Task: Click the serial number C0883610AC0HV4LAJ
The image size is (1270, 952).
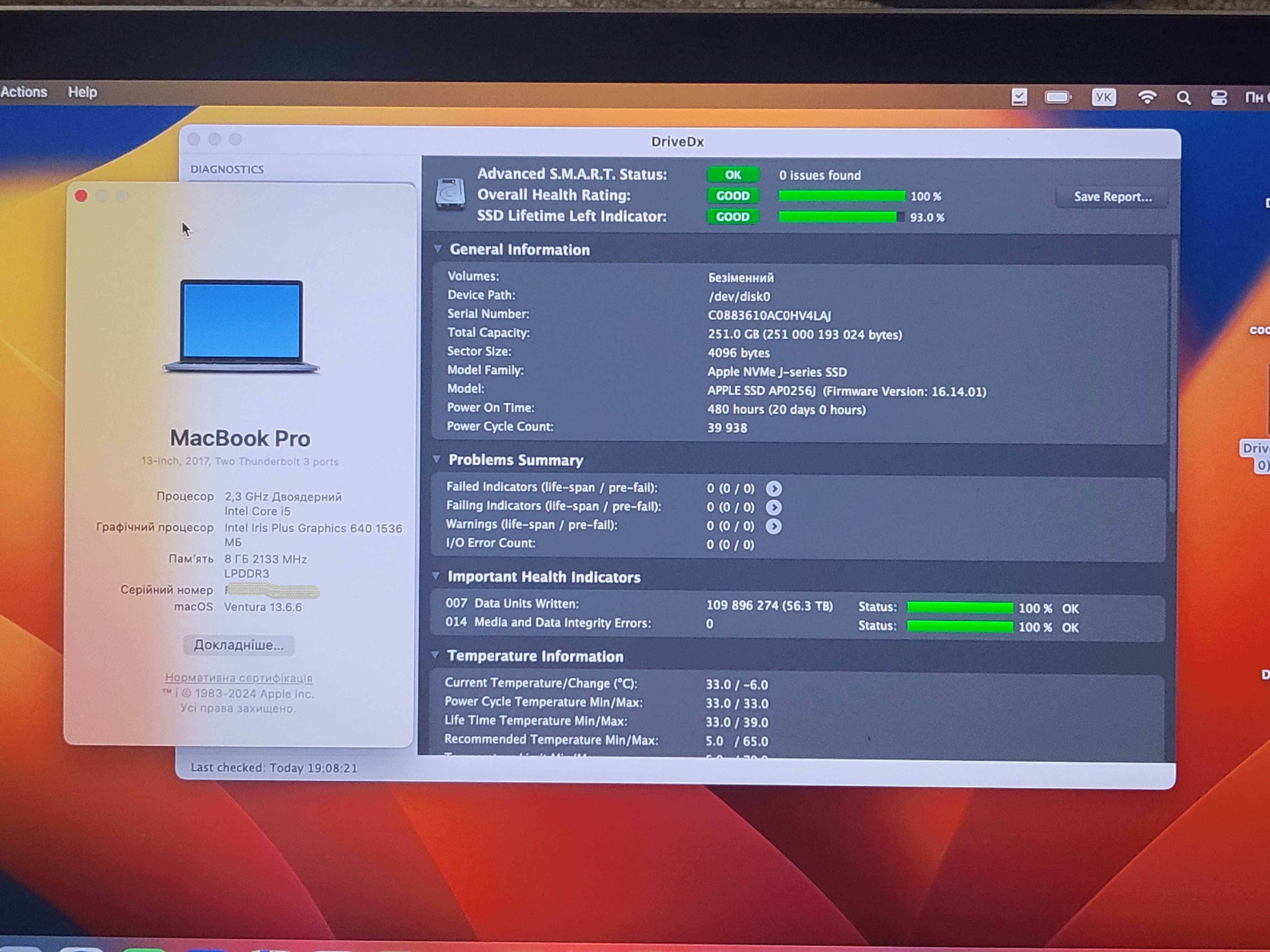Action: coord(769,316)
